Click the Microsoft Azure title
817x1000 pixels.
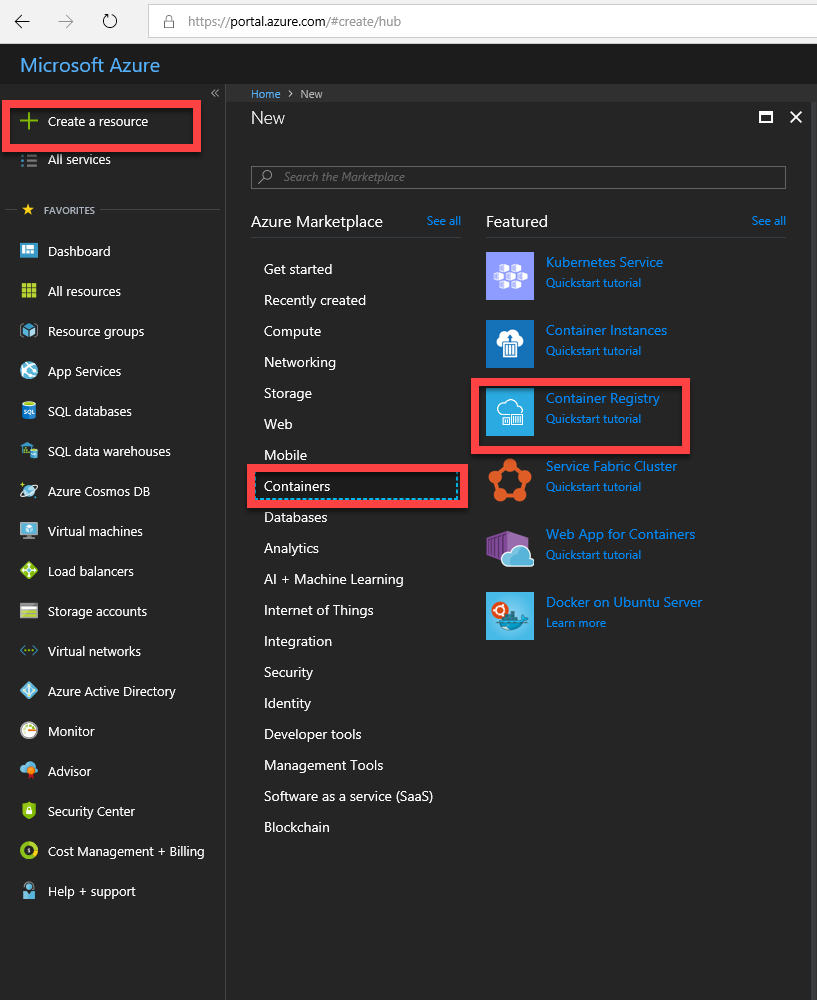(90, 65)
